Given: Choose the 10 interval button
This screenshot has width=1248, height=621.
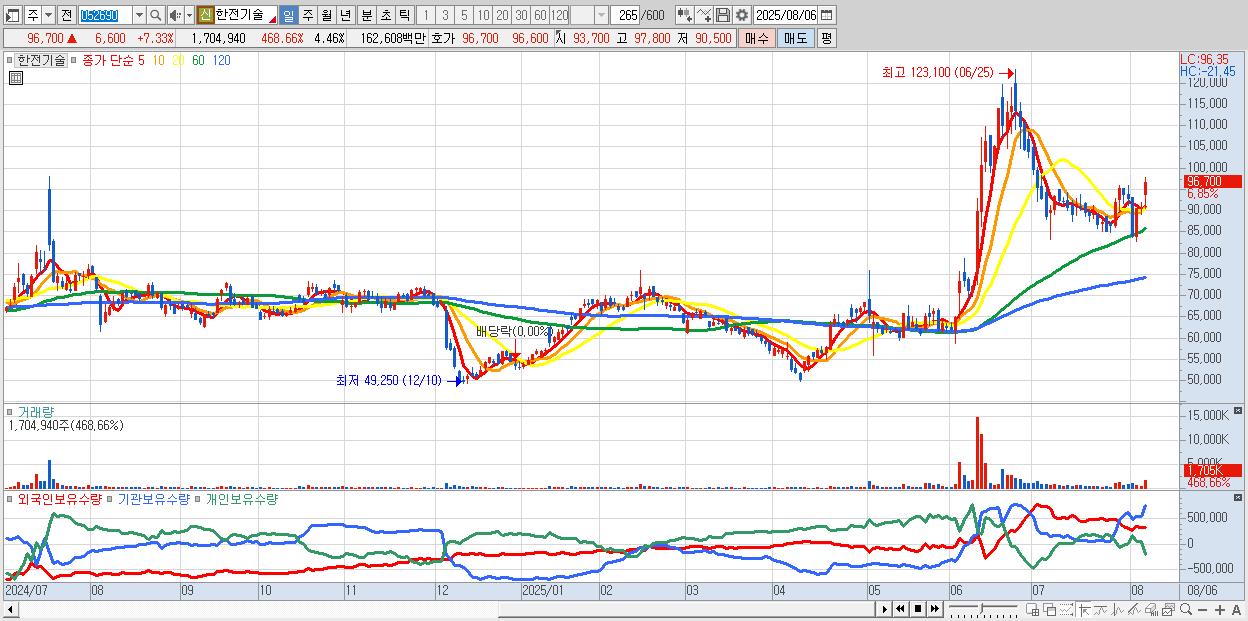Looking at the screenshot, I should coord(483,15).
